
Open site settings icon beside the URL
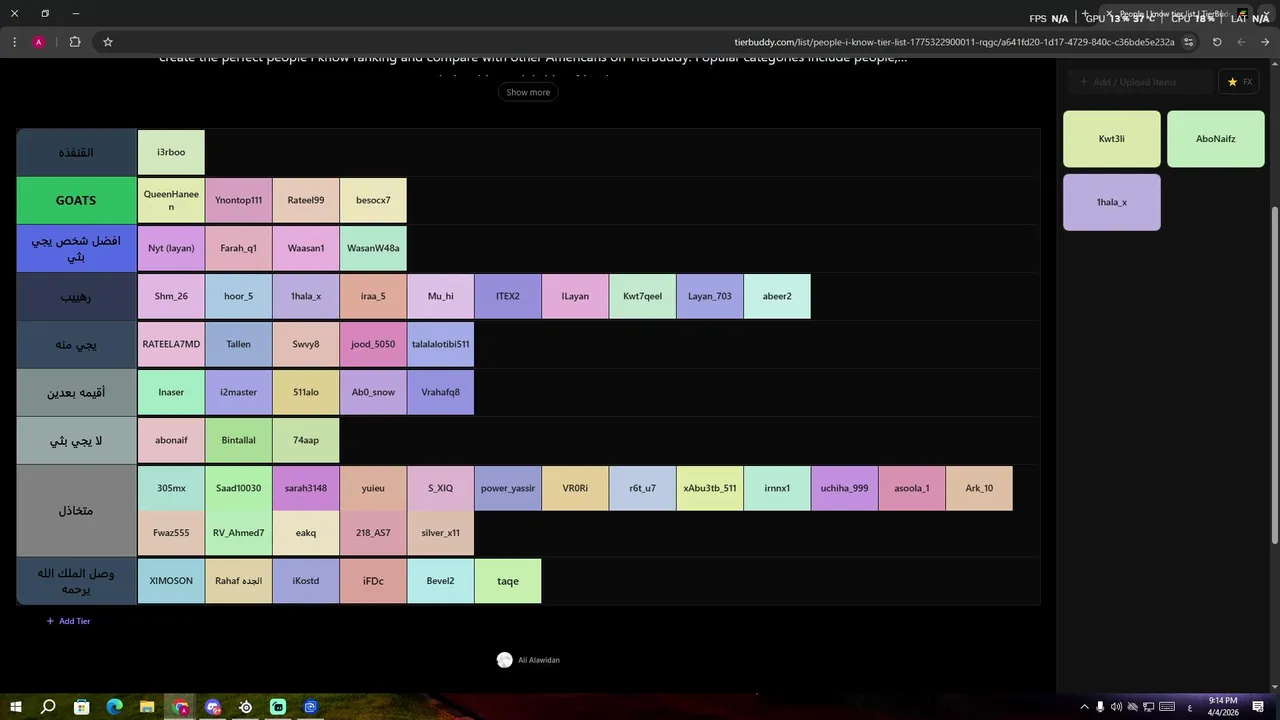coord(1188,42)
